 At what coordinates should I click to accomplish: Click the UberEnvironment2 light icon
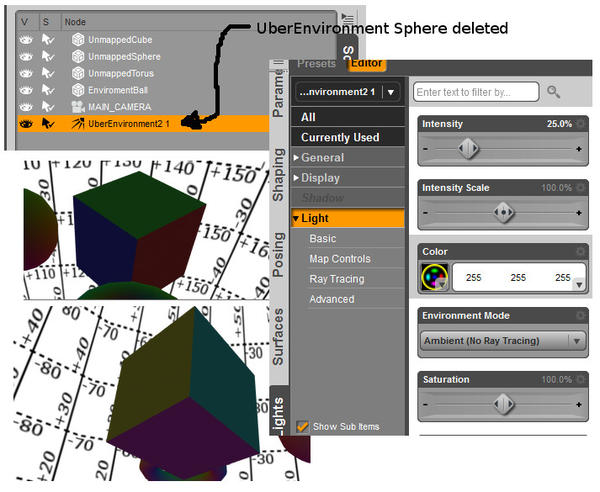pos(78,124)
